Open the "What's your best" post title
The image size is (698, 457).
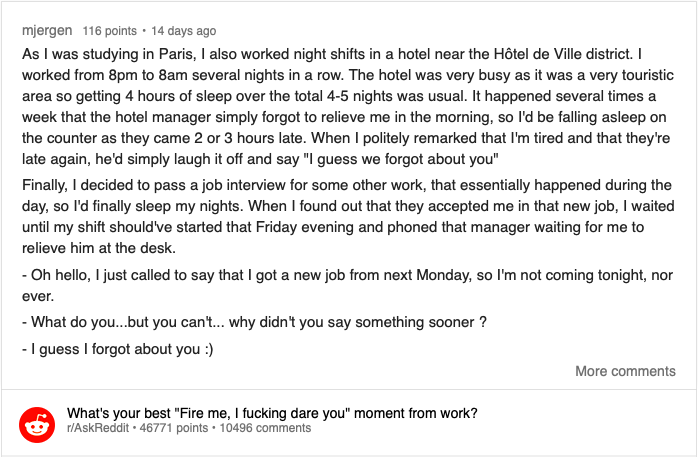tap(271, 412)
